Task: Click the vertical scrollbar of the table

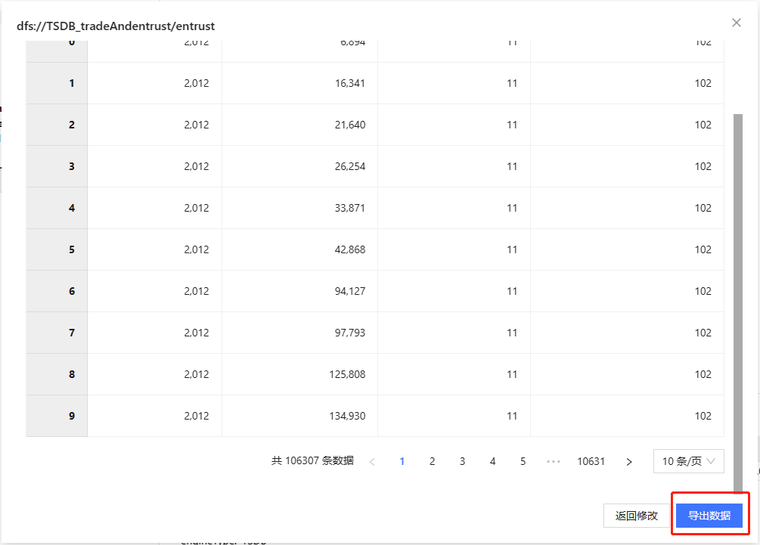Action: coord(738,300)
